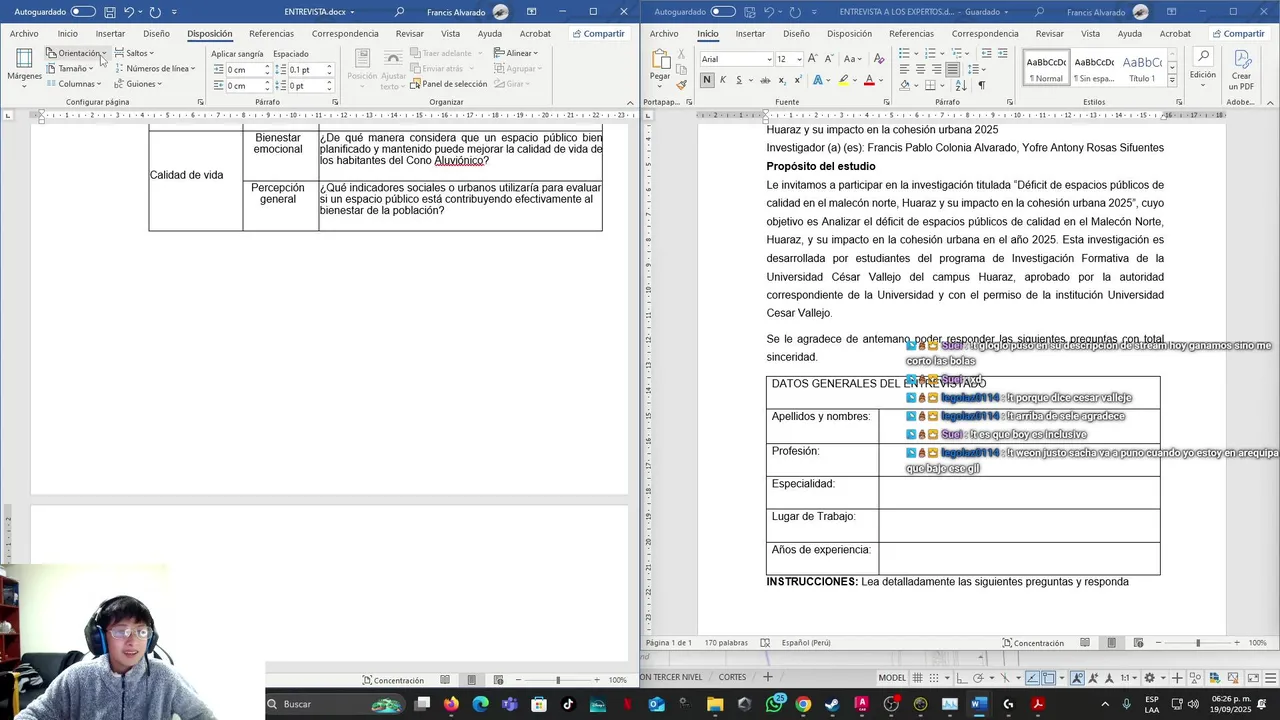Click the underline button in right window
The height and width of the screenshot is (720, 1280).
click(x=739, y=80)
